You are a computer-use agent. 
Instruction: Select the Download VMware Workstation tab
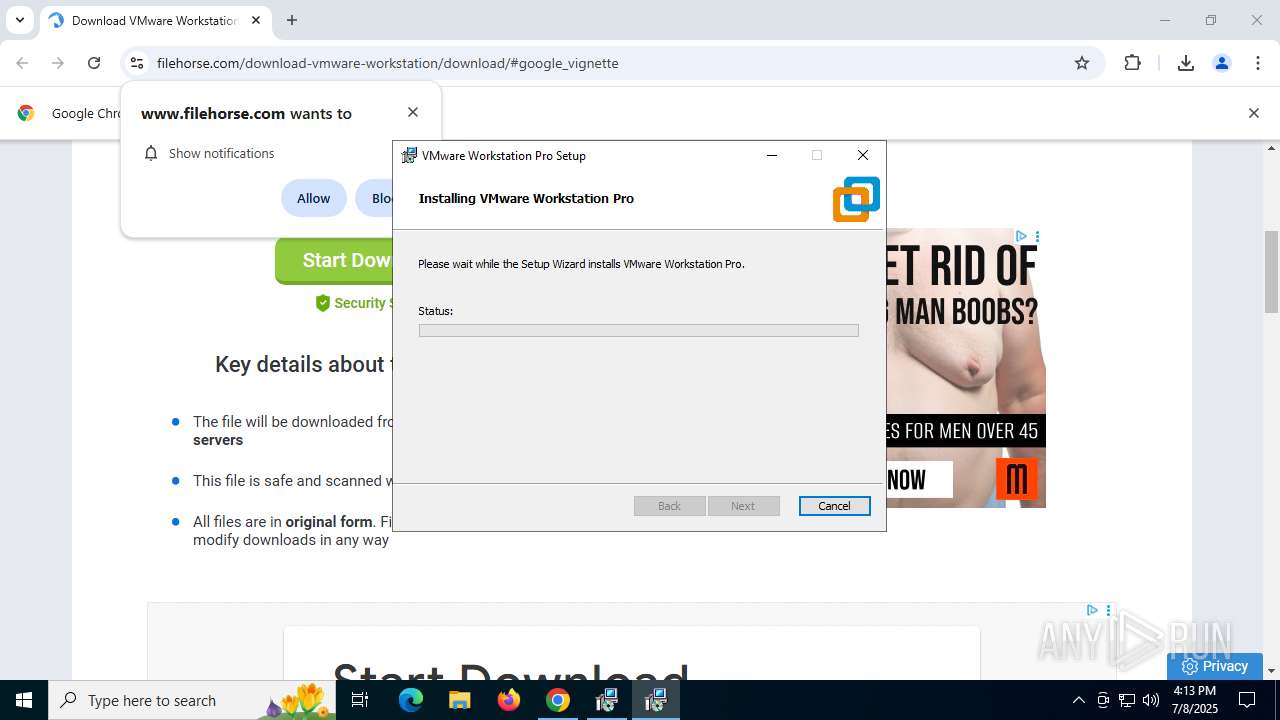pos(155,21)
